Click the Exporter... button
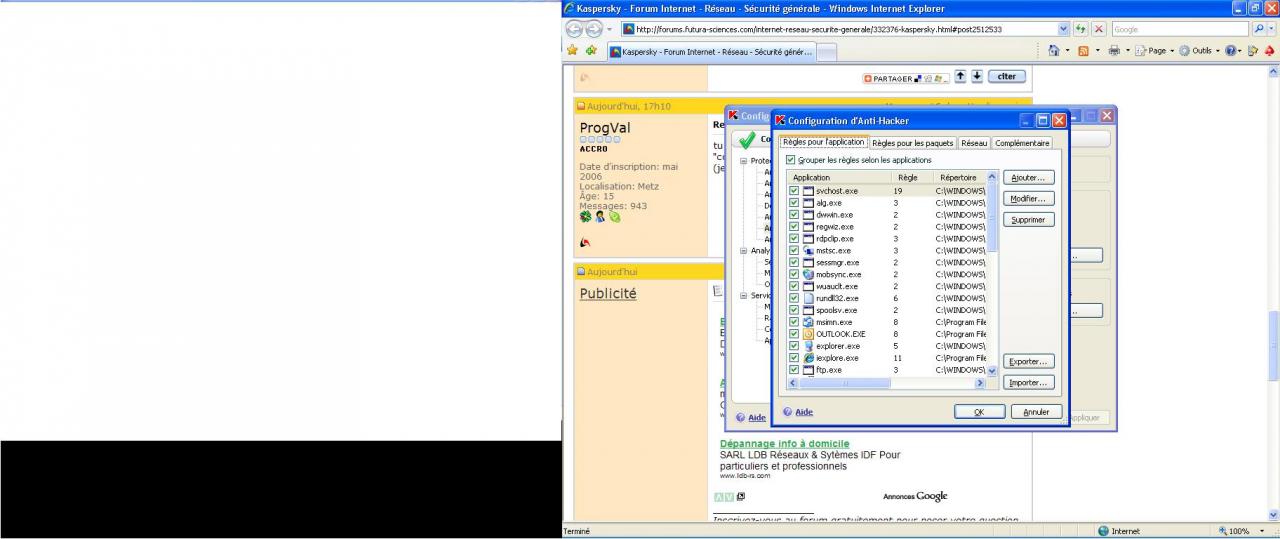Screen dimensions: 1280x539 pyautogui.click(x=1029, y=361)
